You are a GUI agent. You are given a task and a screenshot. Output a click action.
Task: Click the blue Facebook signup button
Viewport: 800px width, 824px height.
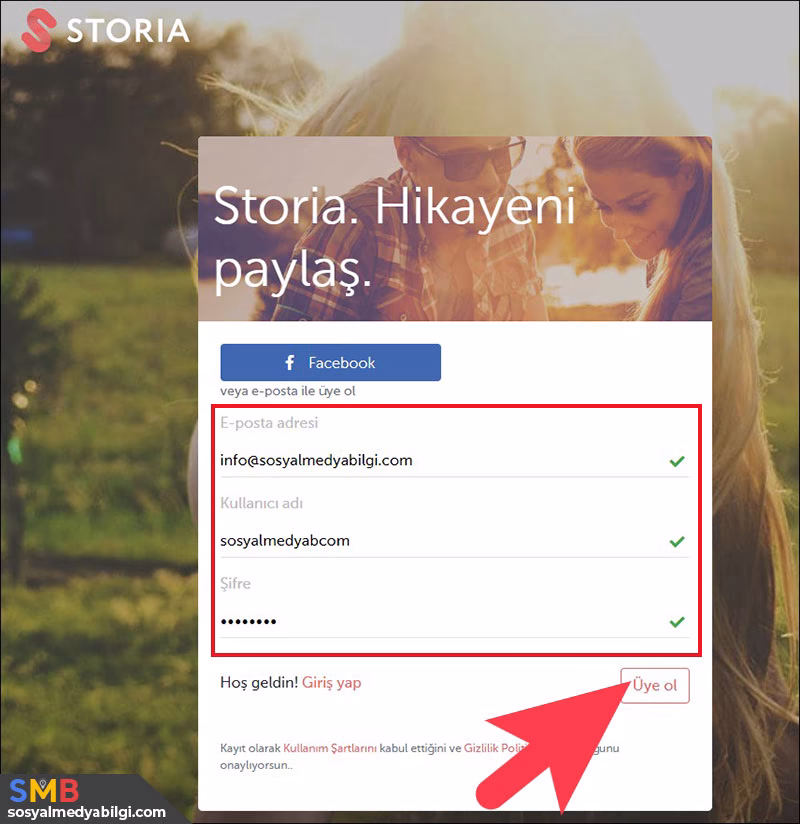[x=330, y=362]
